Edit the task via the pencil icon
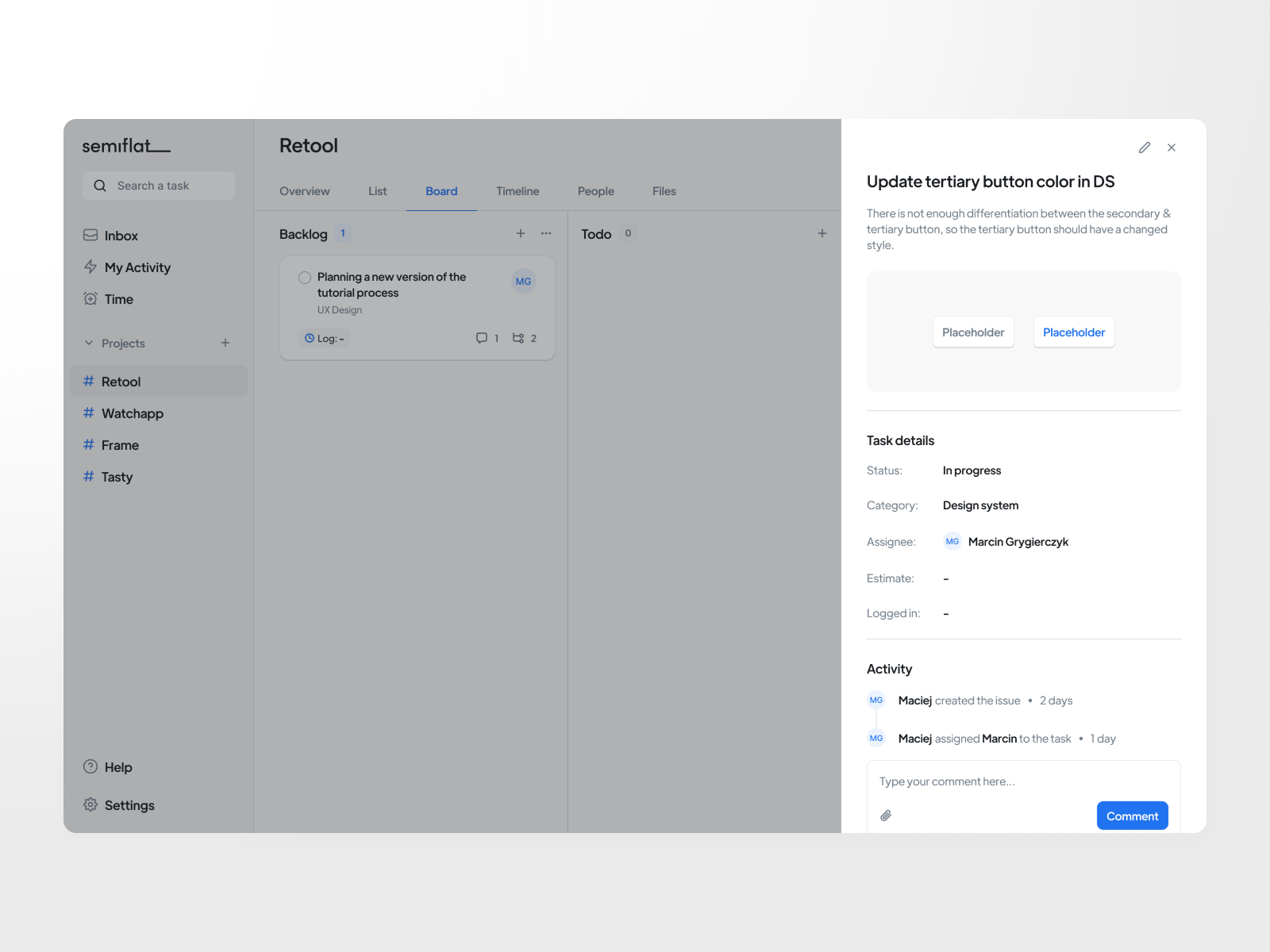The image size is (1270, 952). pos(1144,148)
